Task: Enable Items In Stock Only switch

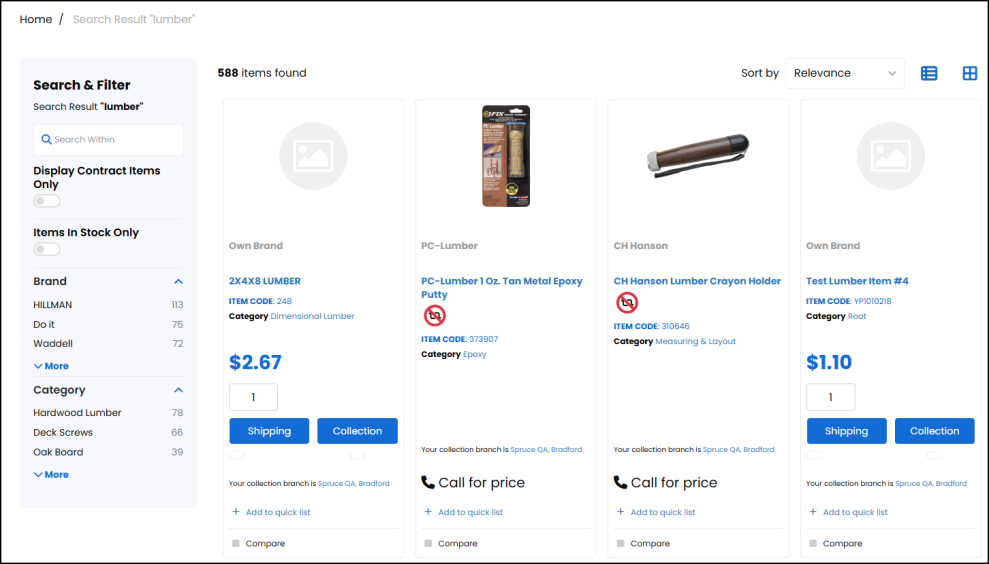Action: pos(47,249)
